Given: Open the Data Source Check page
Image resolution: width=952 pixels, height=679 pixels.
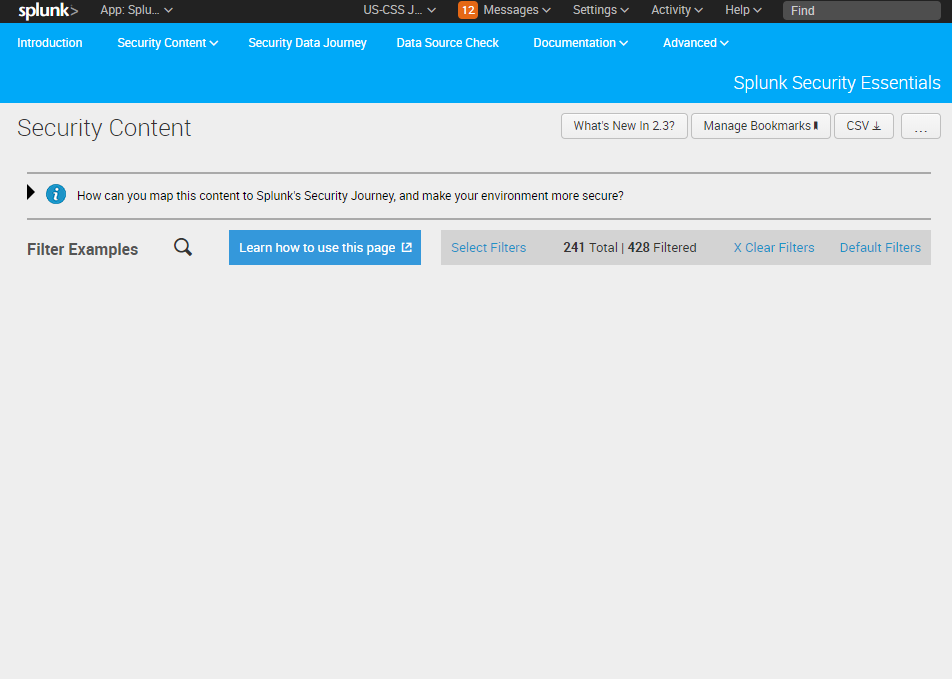Looking at the screenshot, I should tap(447, 43).
